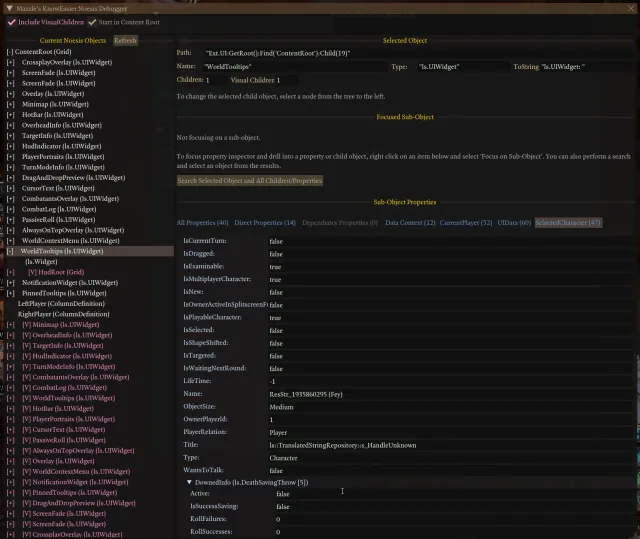640x539 pixels.
Task: Click the Path input field
Action: (418, 53)
